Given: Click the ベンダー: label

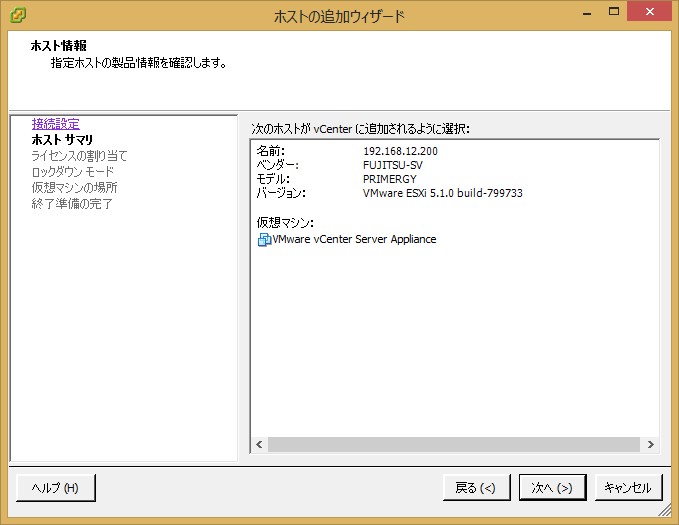Looking at the screenshot, I should coord(278,165).
